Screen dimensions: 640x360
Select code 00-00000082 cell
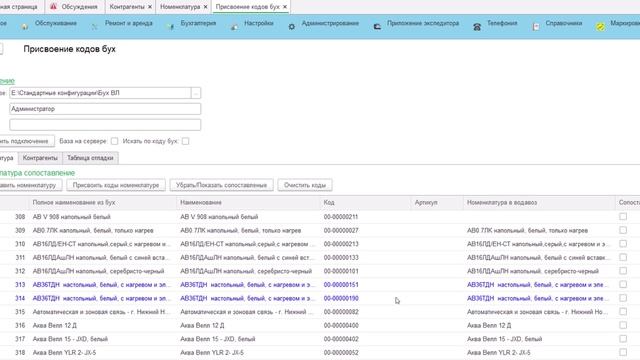(341, 312)
